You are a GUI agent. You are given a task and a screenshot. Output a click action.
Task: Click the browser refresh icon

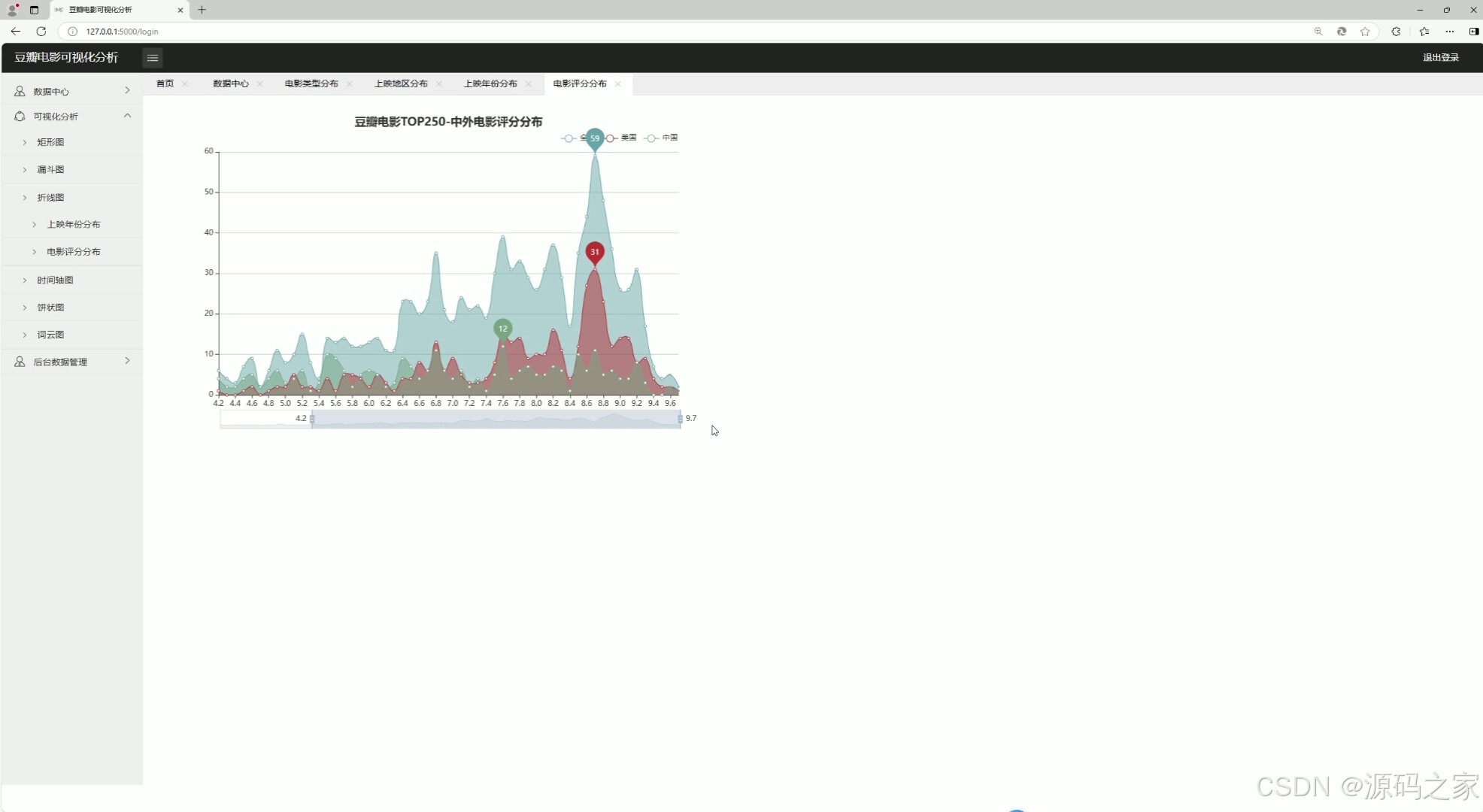point(41,32)
